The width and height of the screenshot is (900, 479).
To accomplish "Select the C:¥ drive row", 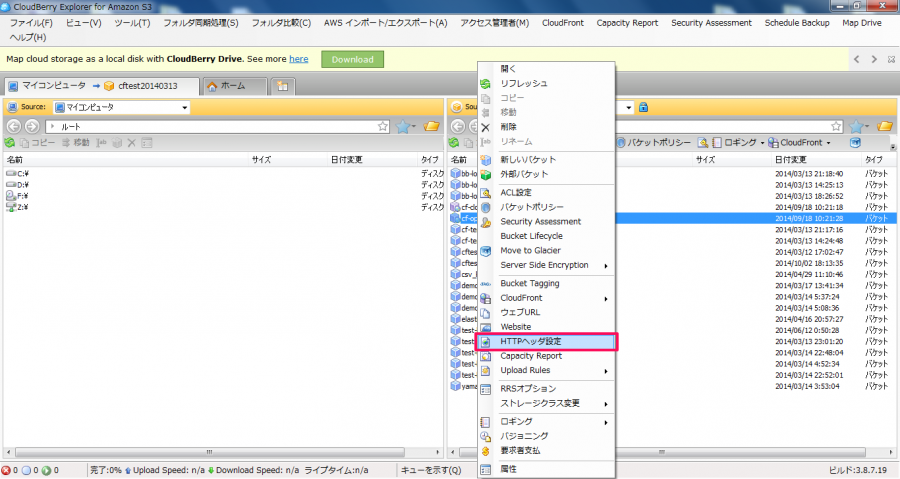I will coord(224,173).
